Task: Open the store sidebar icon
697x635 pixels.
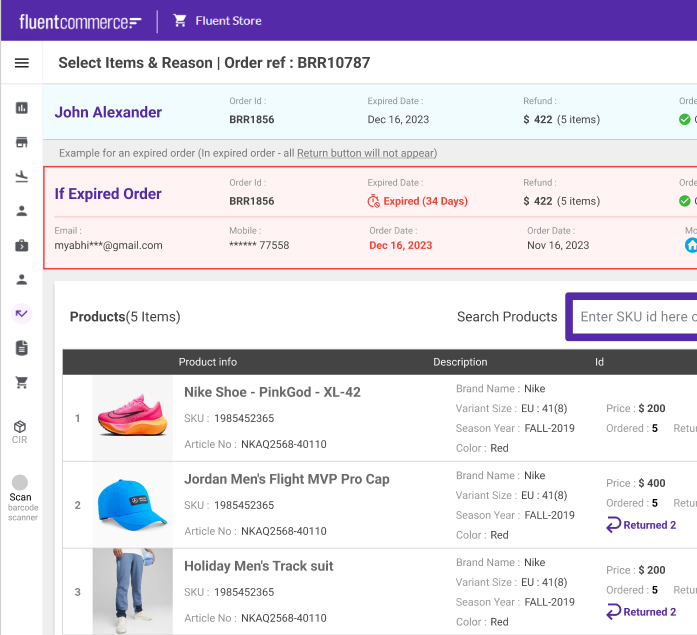Action: (22, 142)
